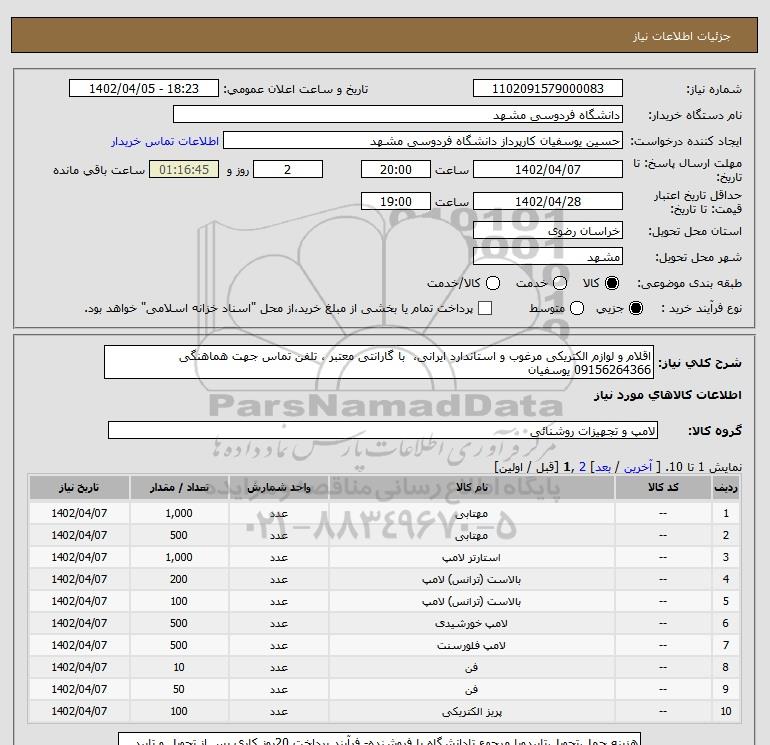Select the جزیی purchase type radio

point(636,308)
